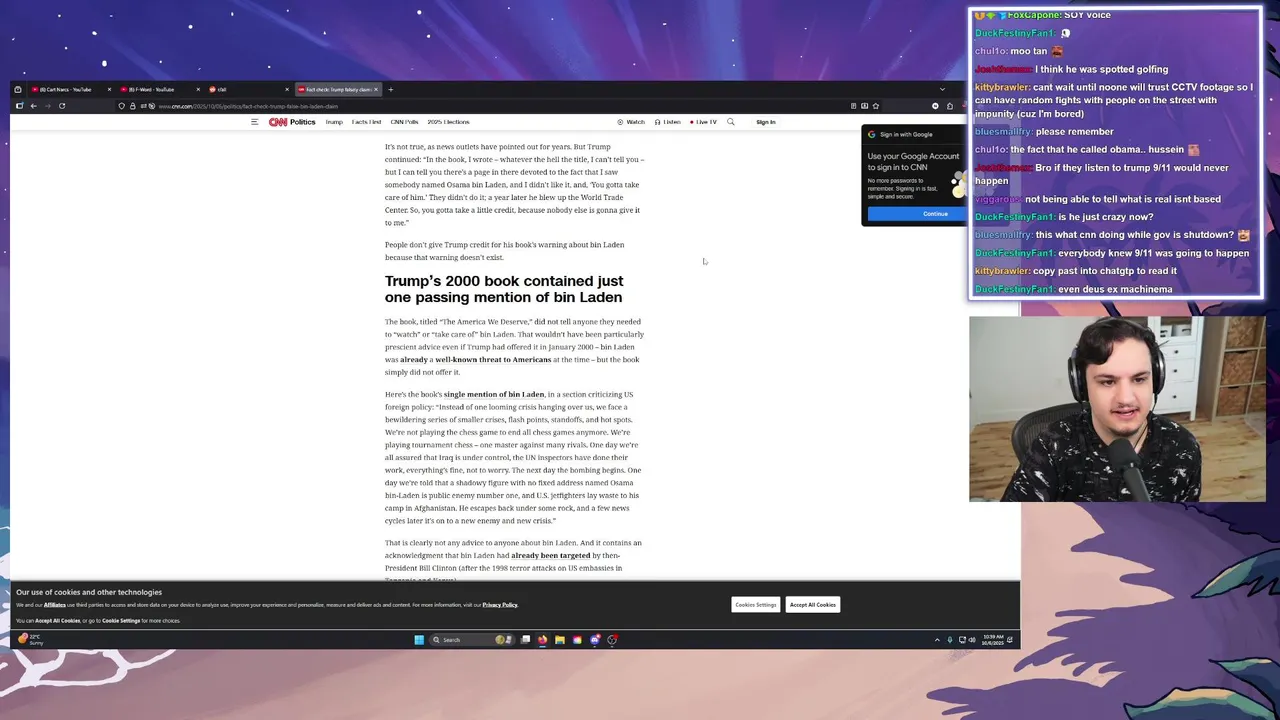
Task: Click Sign In on CNN header
Action: tap(766, 122)
